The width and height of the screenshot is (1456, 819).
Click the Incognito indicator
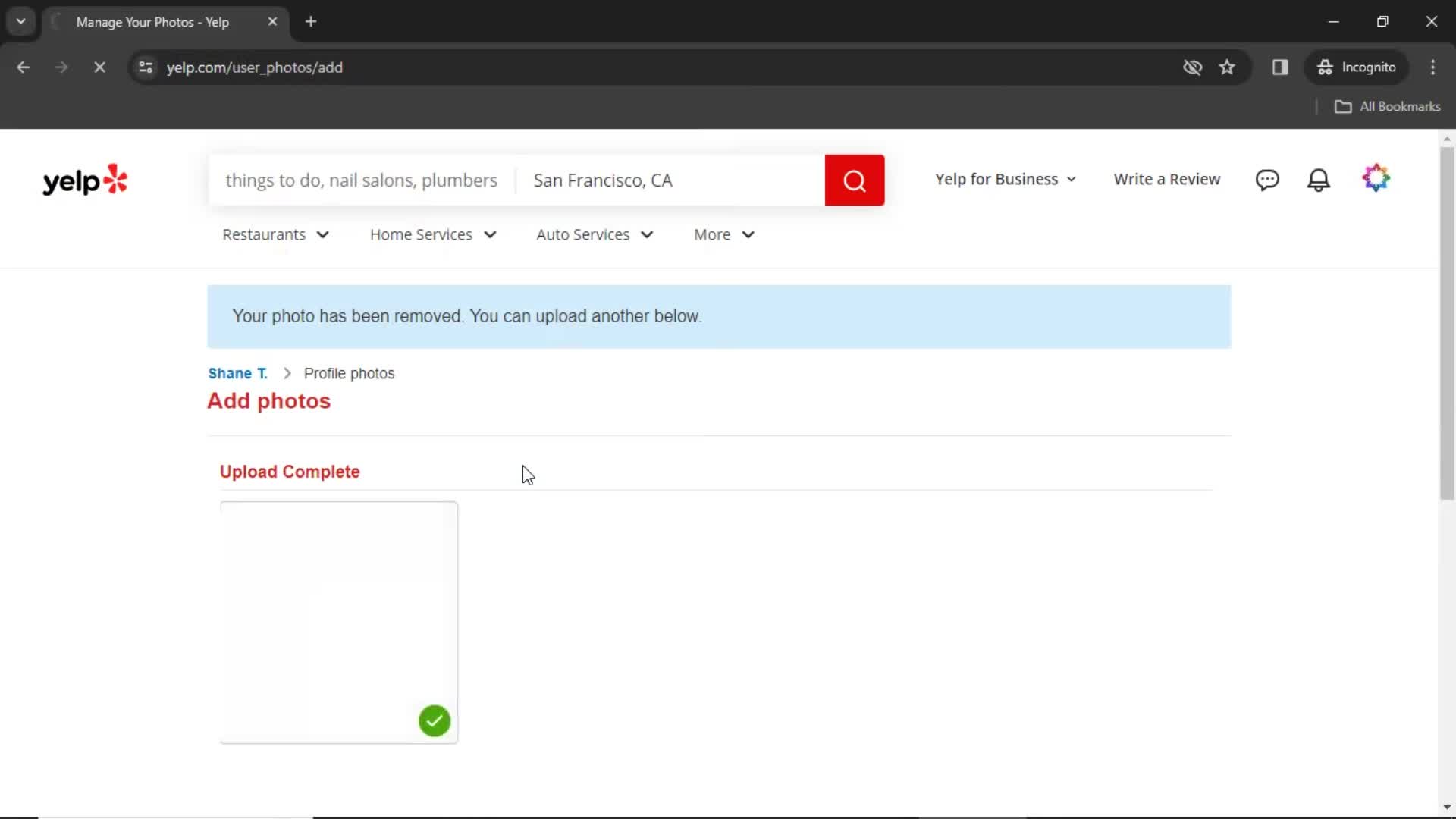pos(1357,67)
